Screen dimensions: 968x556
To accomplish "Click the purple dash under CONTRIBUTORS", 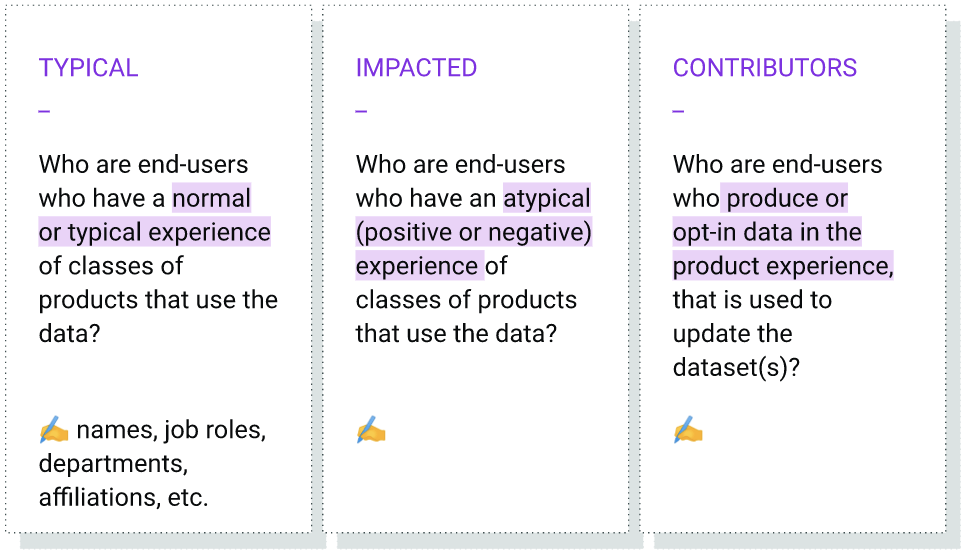I will tap(678, 111).
